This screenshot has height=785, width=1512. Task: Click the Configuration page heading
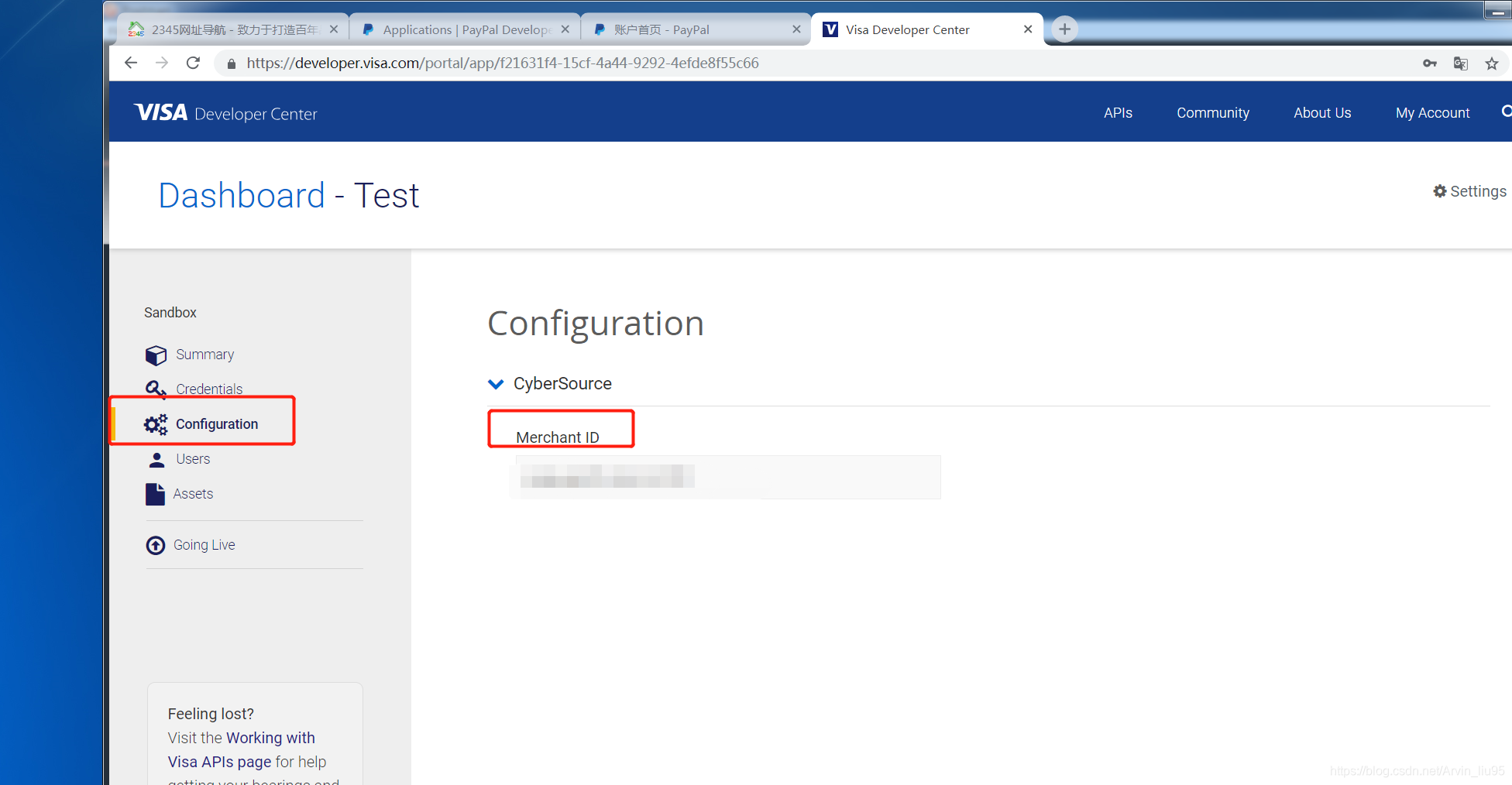coord(596,324)
